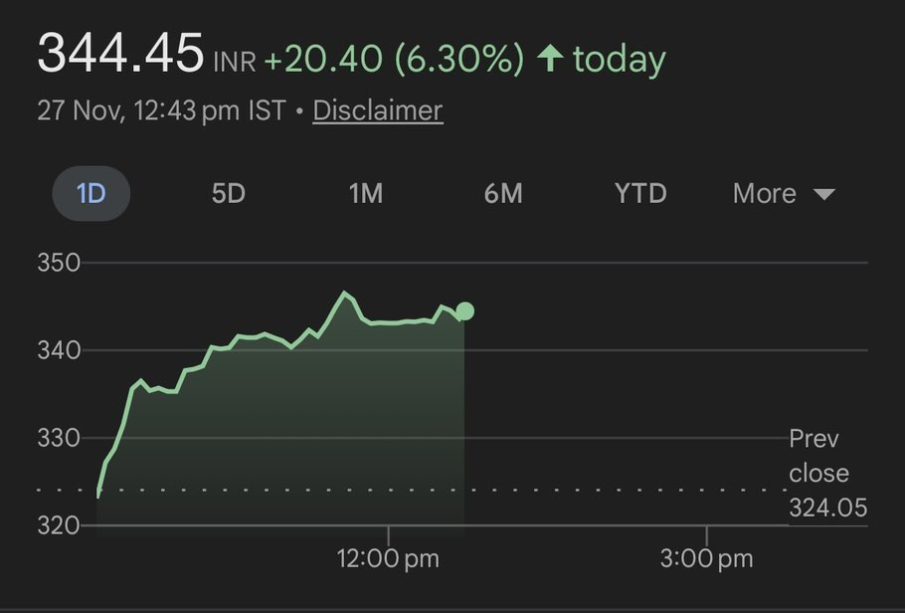Click the 12:00 pm time axis marker
The width and height of the screenshot is (905, 613).
point(388,558)
